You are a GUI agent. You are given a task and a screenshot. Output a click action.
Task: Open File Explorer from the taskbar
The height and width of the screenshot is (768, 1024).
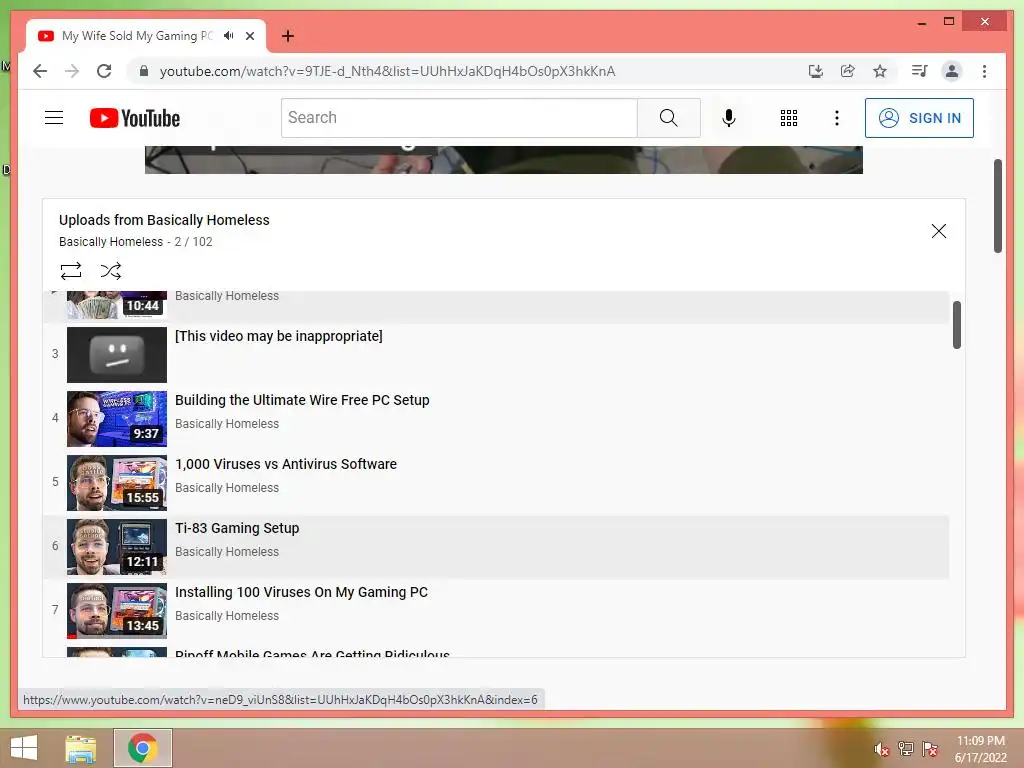(81, 748)
